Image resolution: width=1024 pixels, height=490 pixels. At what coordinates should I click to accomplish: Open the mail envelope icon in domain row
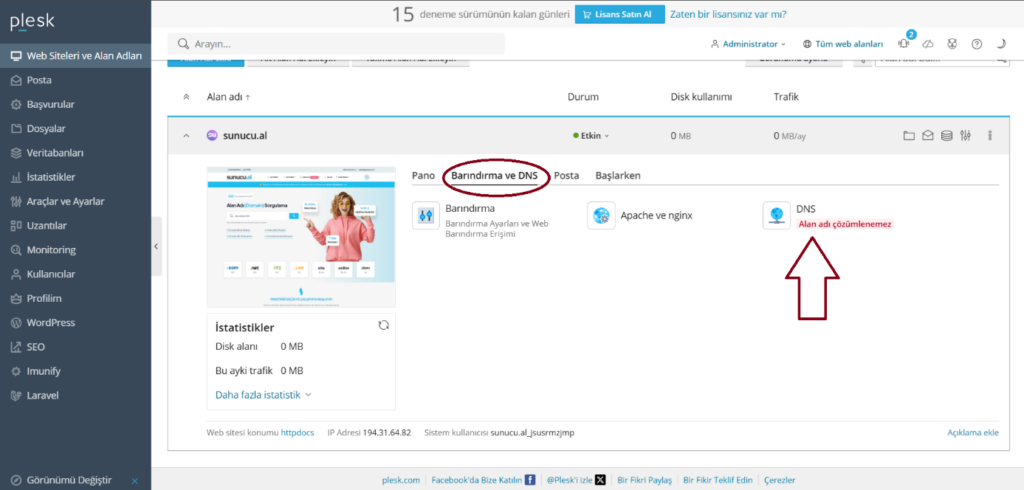pos(928,136)
